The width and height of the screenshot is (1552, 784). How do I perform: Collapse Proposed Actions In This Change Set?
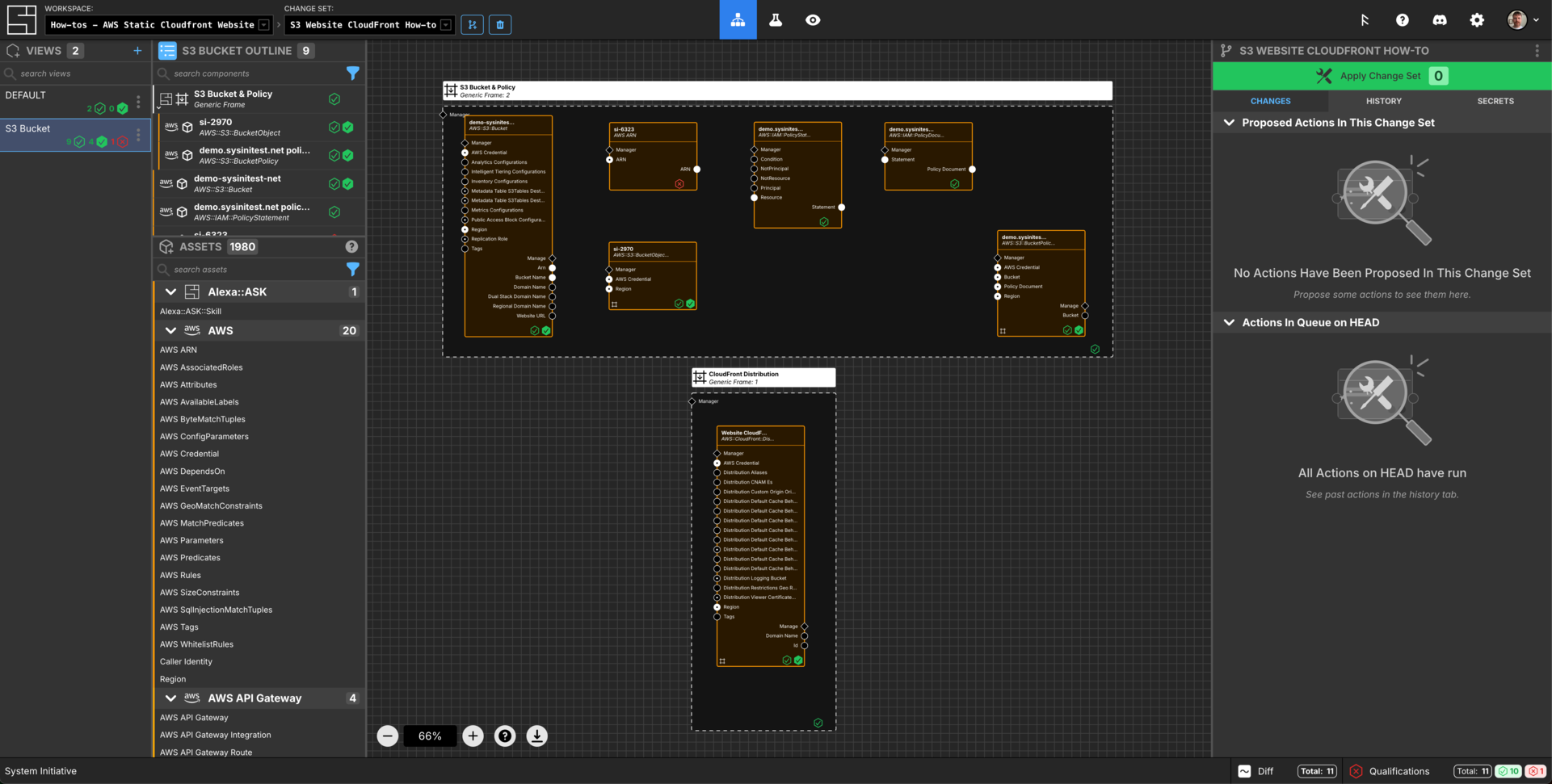(x=1230, y=123)
